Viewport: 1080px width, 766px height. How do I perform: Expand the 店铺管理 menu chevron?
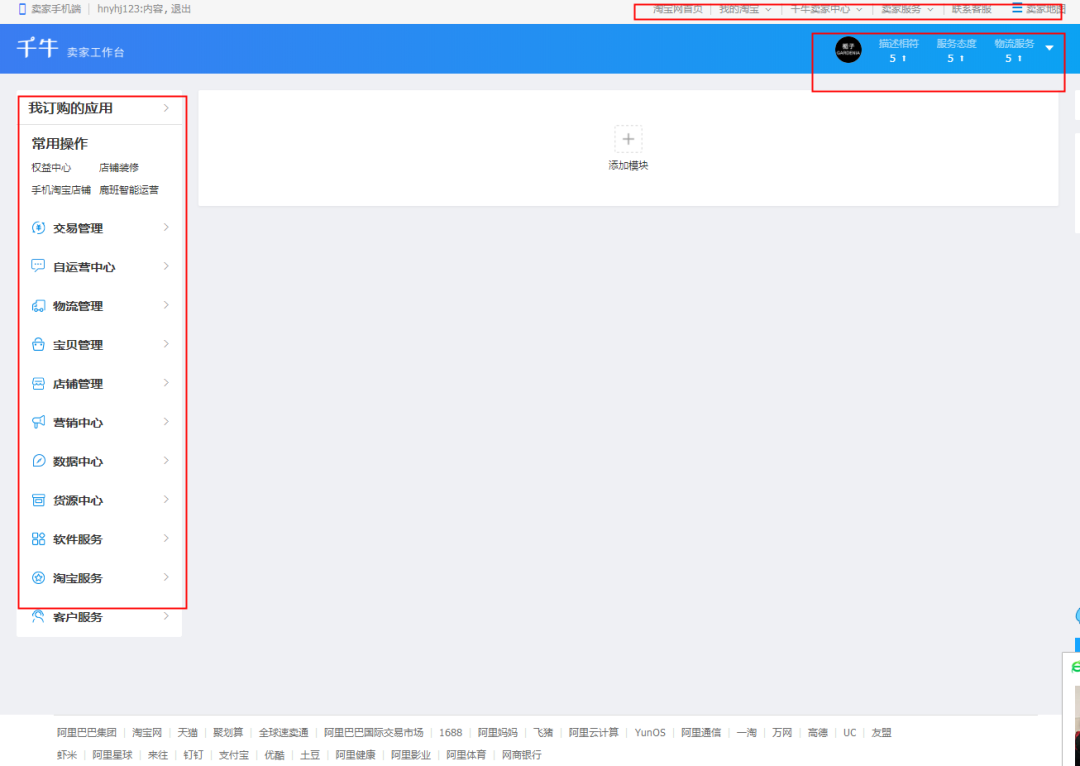[x=166, y=384]
